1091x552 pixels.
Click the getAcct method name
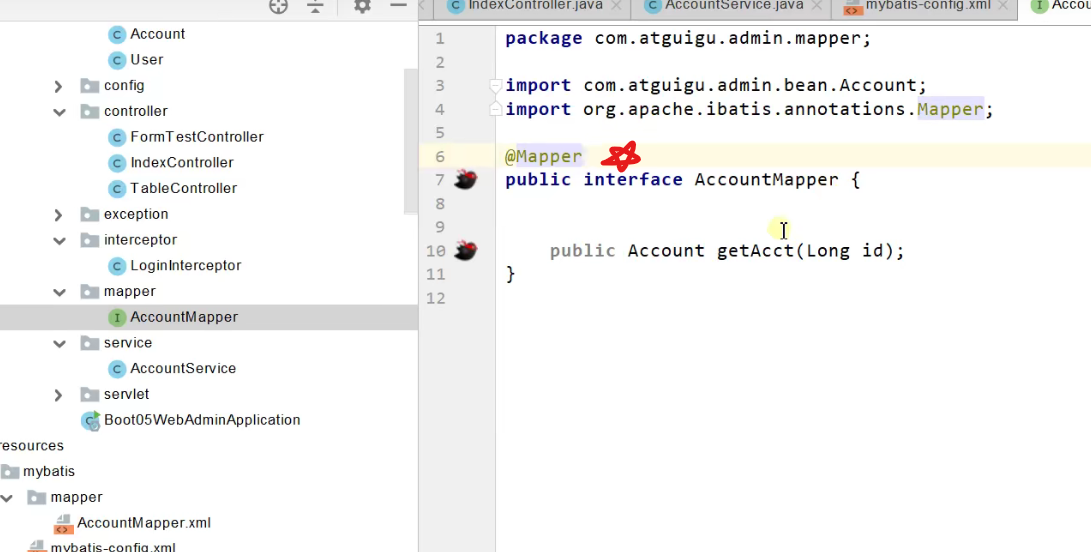click(x=755, y=251)
